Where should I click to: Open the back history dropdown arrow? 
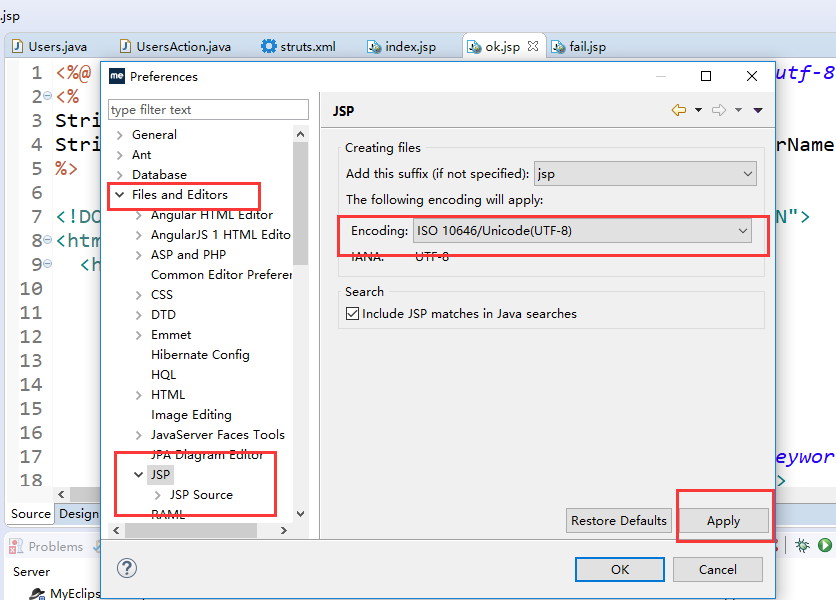click(698, 110)
